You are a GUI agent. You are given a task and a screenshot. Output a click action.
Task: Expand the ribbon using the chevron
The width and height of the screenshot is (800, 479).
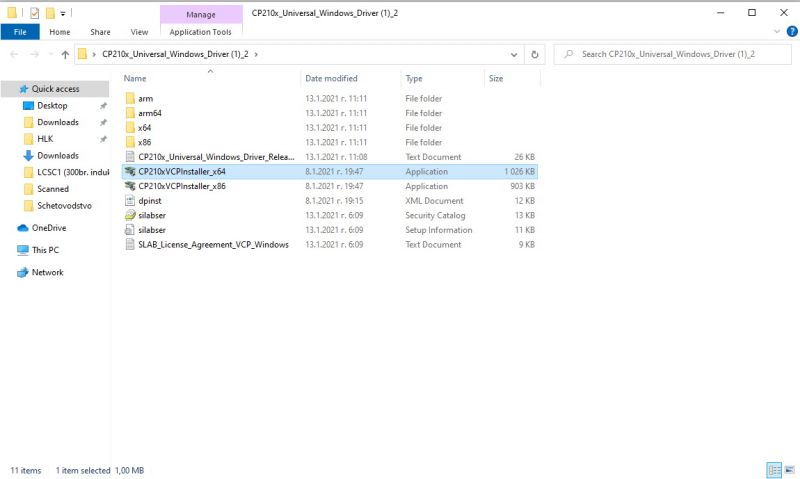click(773, 32)
